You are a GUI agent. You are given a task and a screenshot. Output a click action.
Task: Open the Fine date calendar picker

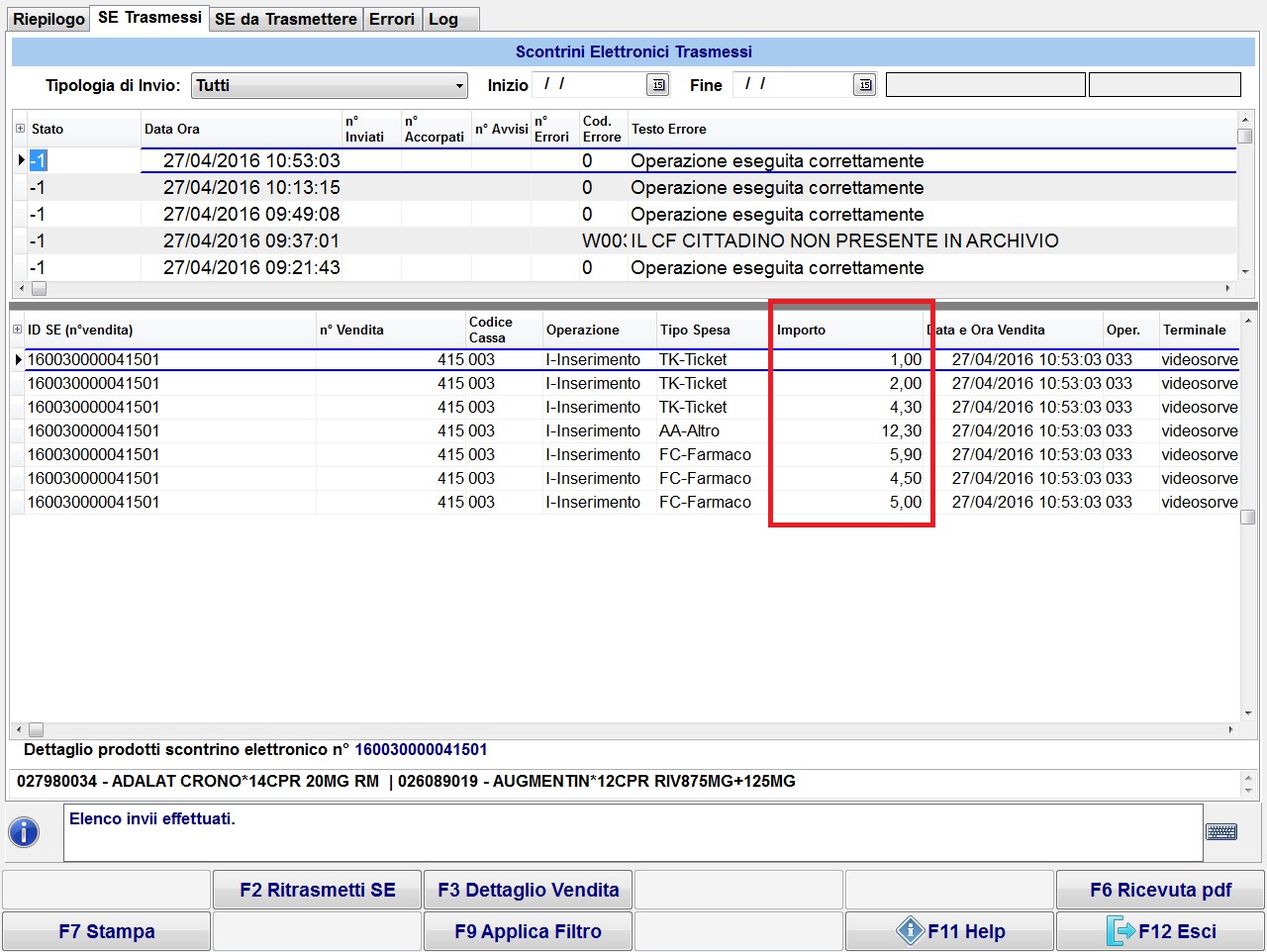coord(864,85)
